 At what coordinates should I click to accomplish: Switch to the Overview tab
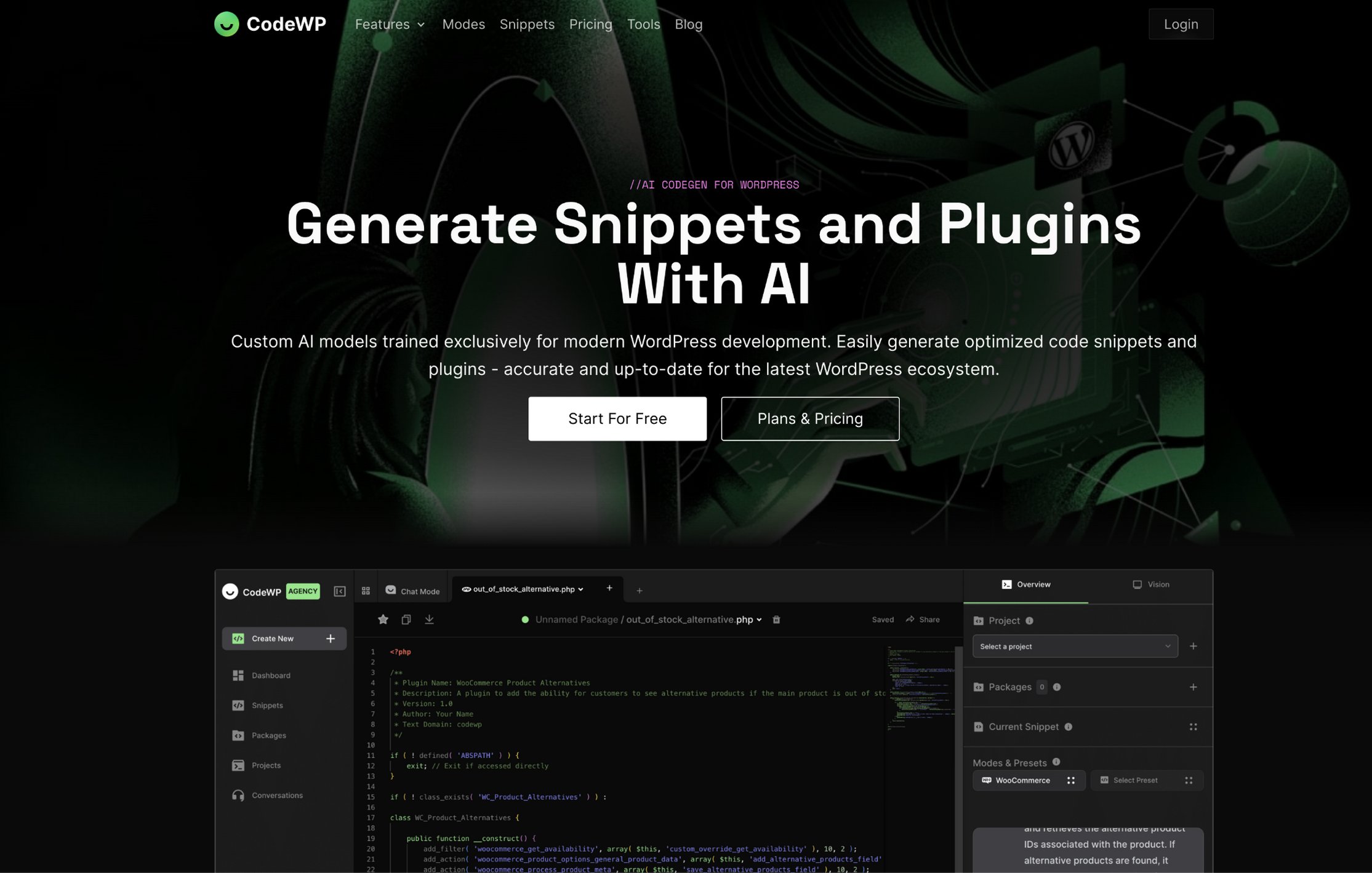click(1025, 584)
